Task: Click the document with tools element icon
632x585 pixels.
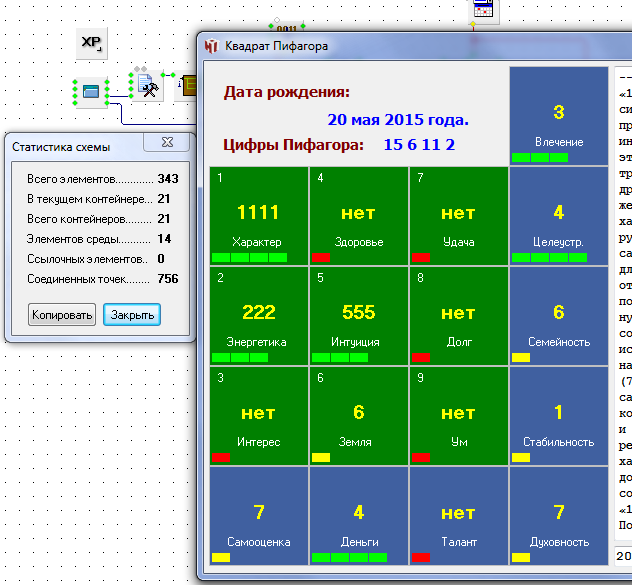Action: pos(147,88)
